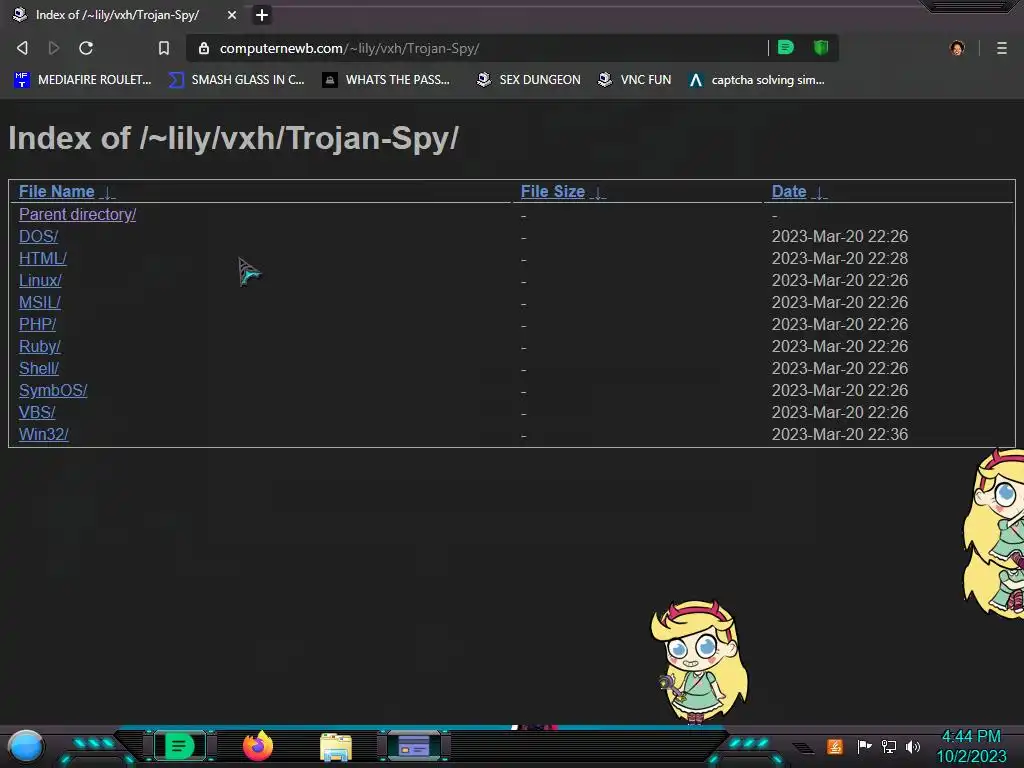Viewport: 1024px width, 768px height.
Task: Open the MSIL/ folder
Action: [39, 302]
